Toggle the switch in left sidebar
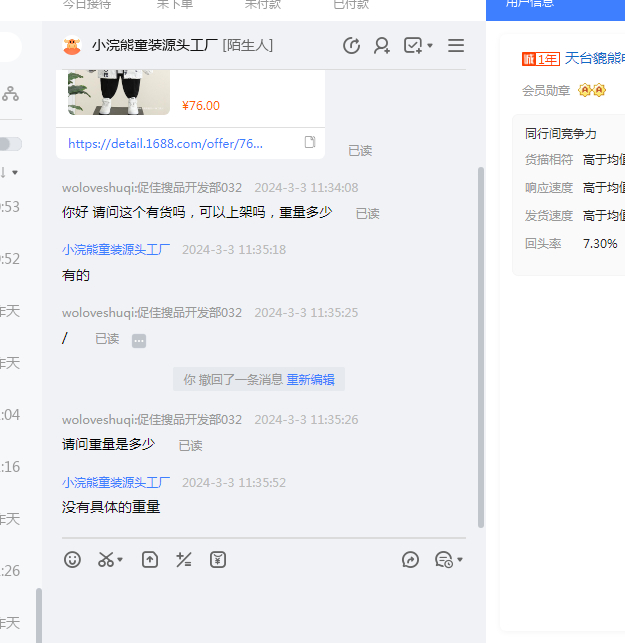 pos(10,144)
